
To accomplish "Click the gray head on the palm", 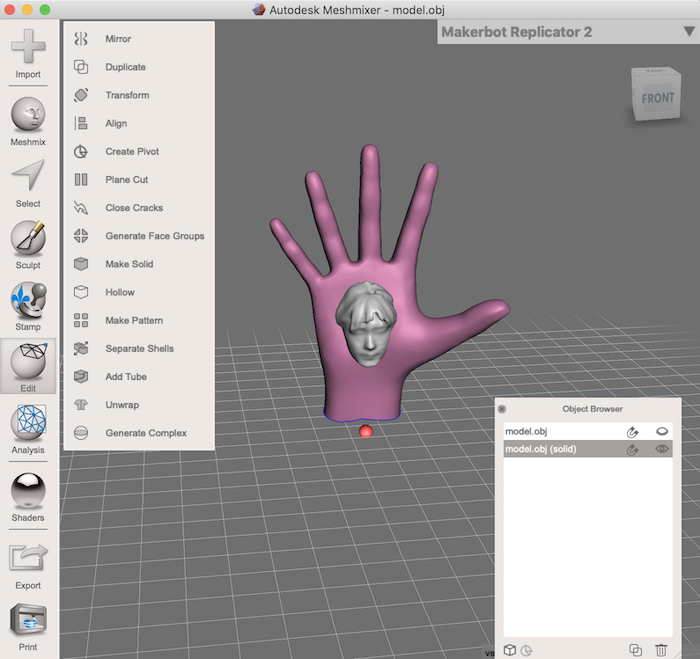I will click(366, 324).
